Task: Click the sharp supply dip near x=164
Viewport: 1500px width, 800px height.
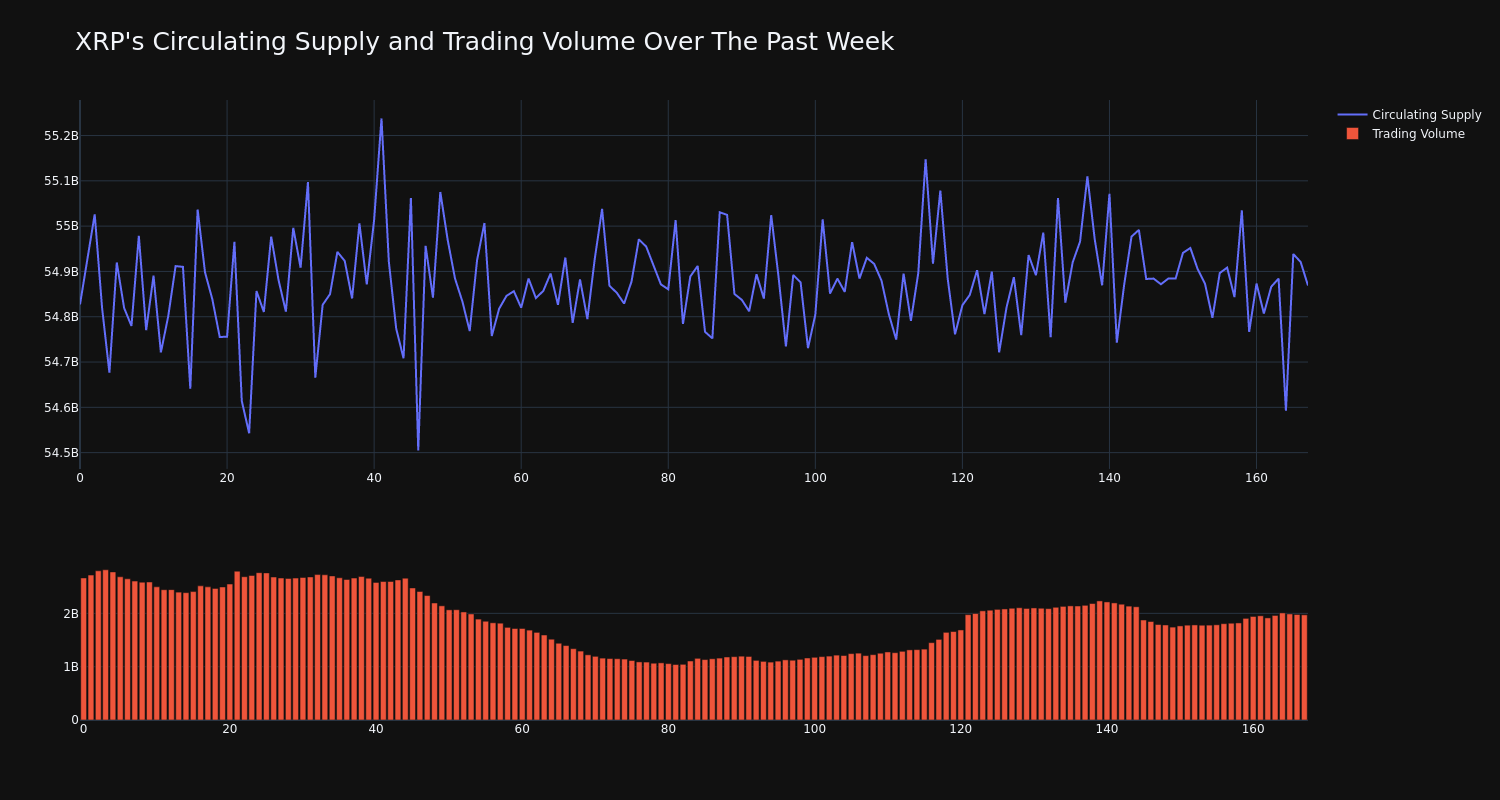Action: [x=1286, y=409]
